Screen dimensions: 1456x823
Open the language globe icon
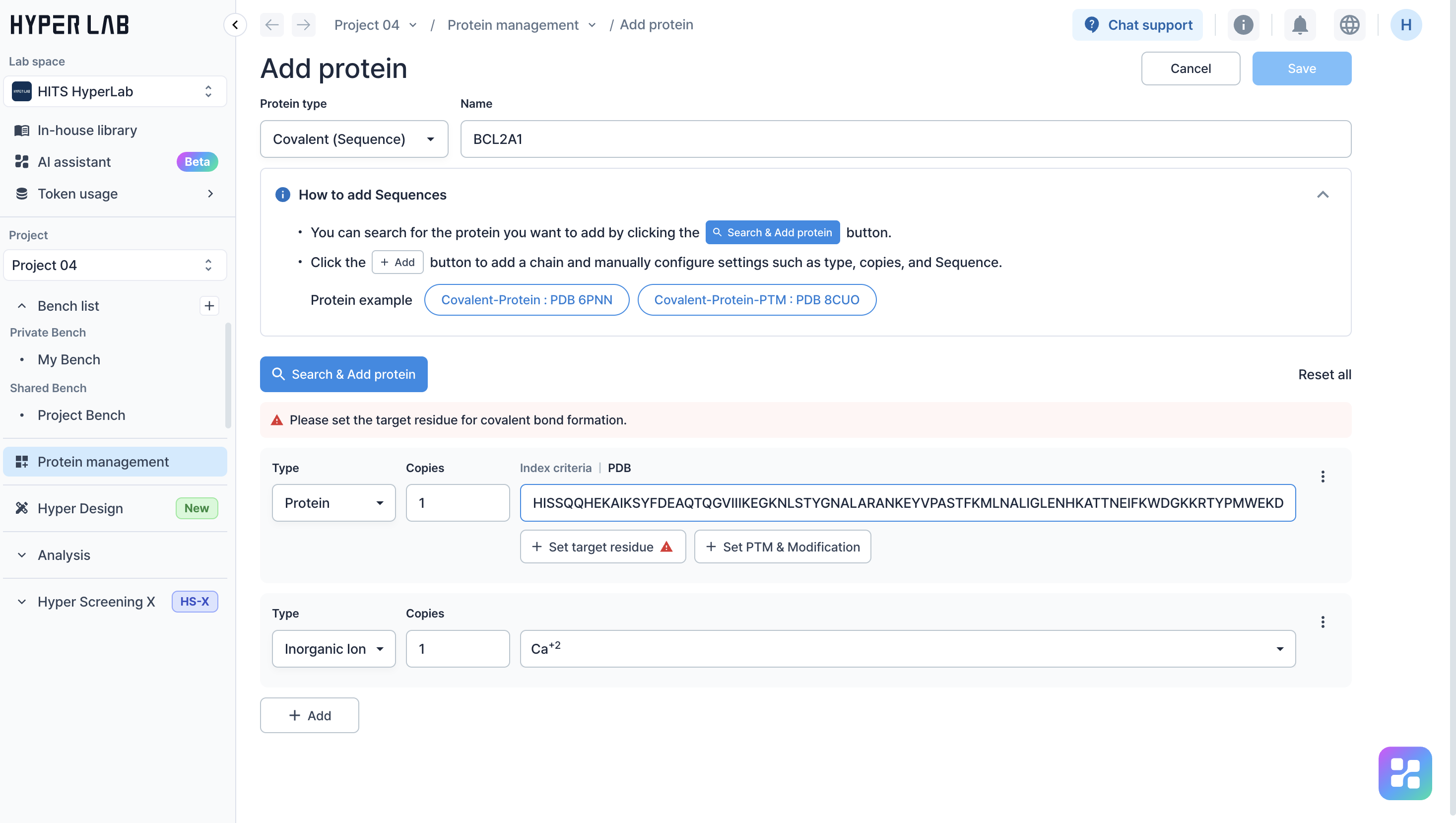point(1349,25)
